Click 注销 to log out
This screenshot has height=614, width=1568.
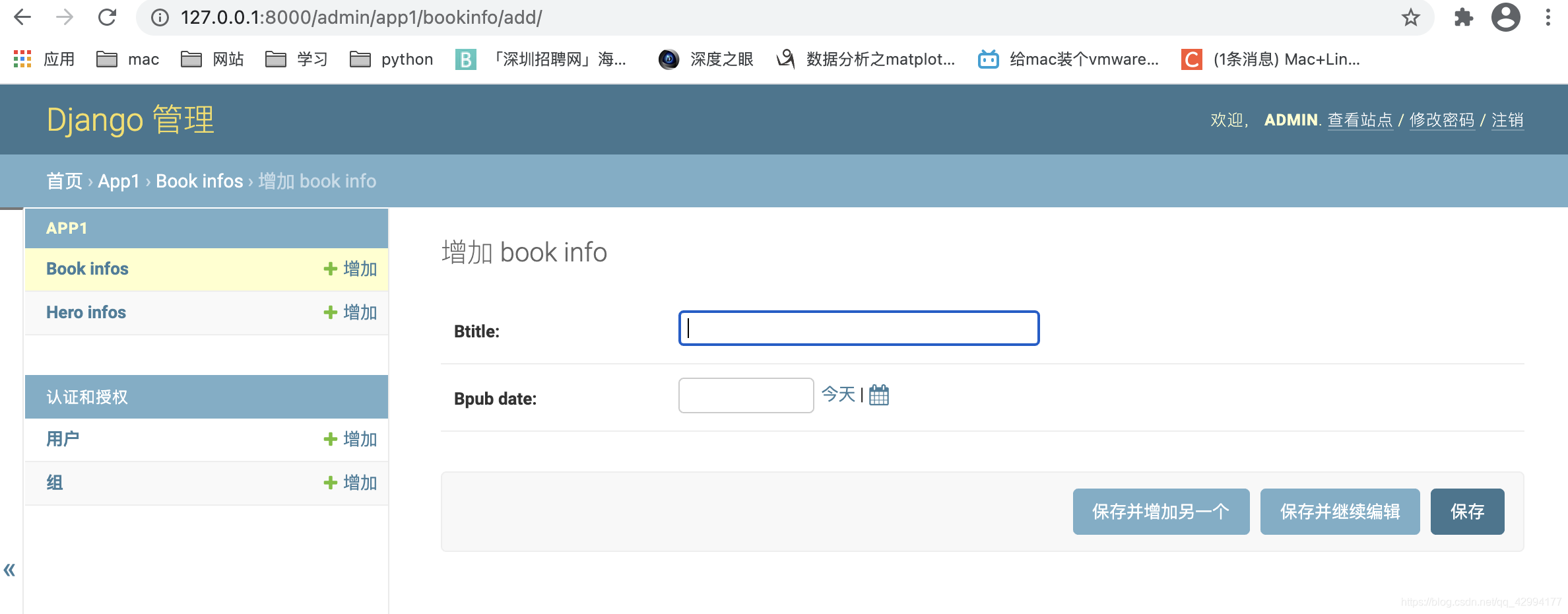pos(1508,120)
